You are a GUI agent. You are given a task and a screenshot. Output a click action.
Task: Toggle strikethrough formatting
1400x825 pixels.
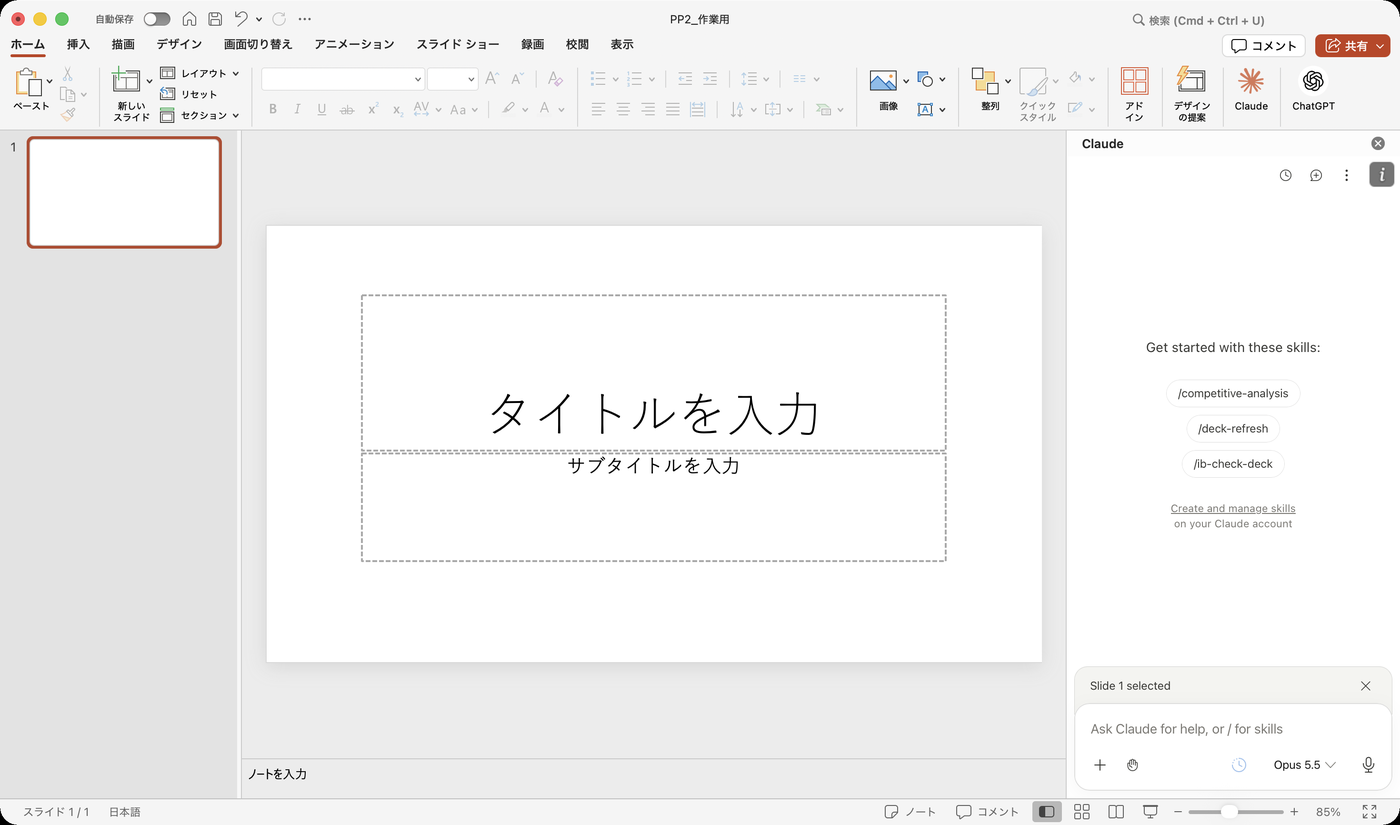click(347, 109)
